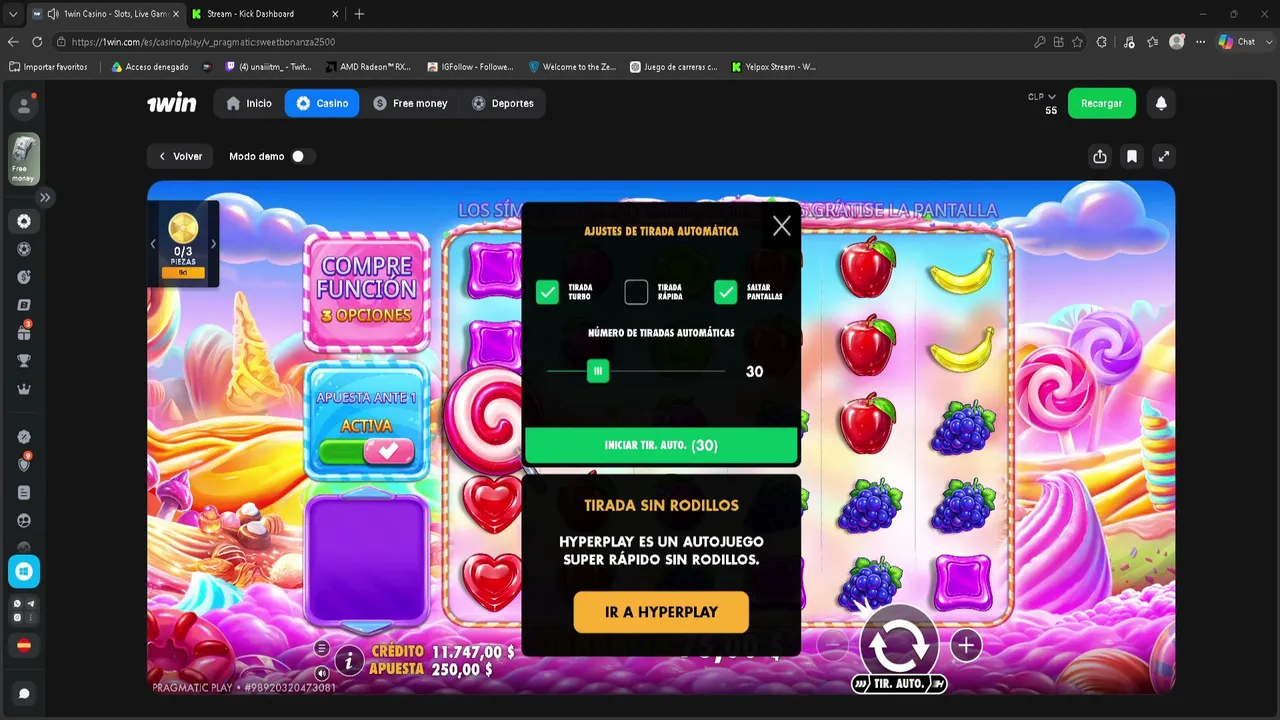The width and height of the screenshot is (1280, 720).
Task: Click the green Recargar button
Action: 1101,103
